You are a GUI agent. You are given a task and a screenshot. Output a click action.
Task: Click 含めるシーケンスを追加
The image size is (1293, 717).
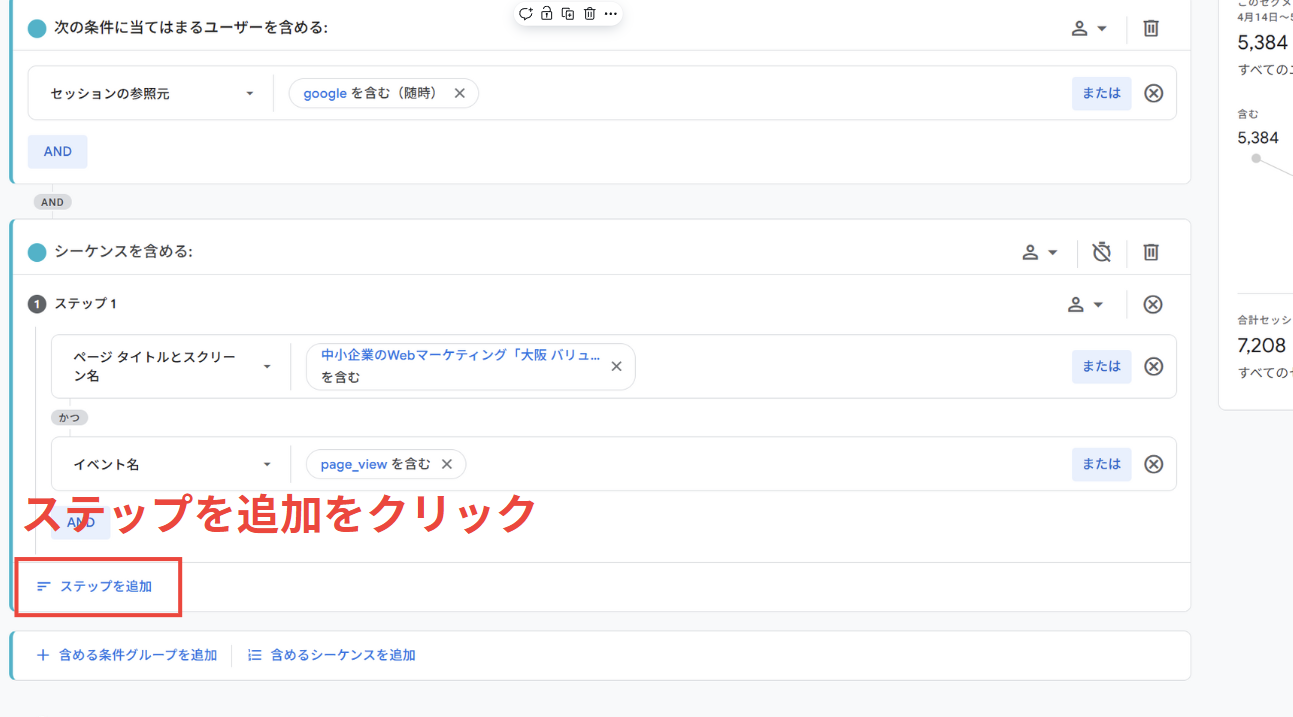coord(332,655)
